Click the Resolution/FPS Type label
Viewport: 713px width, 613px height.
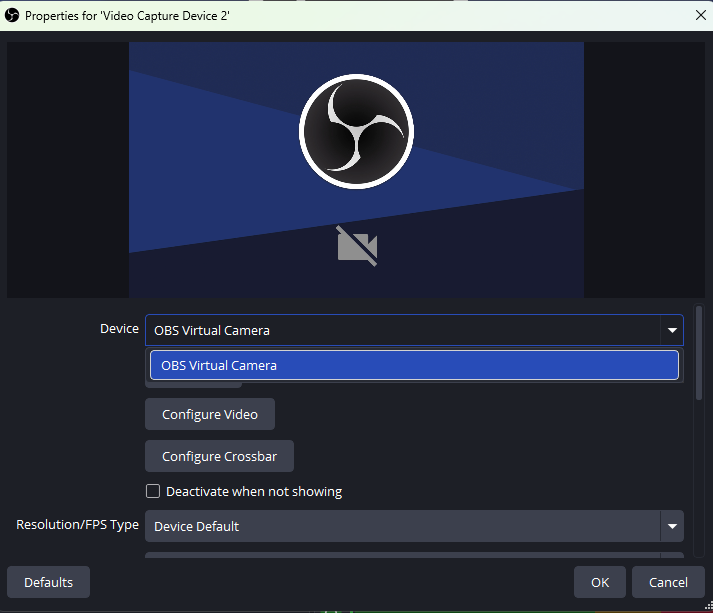click(x=77, y=525)
